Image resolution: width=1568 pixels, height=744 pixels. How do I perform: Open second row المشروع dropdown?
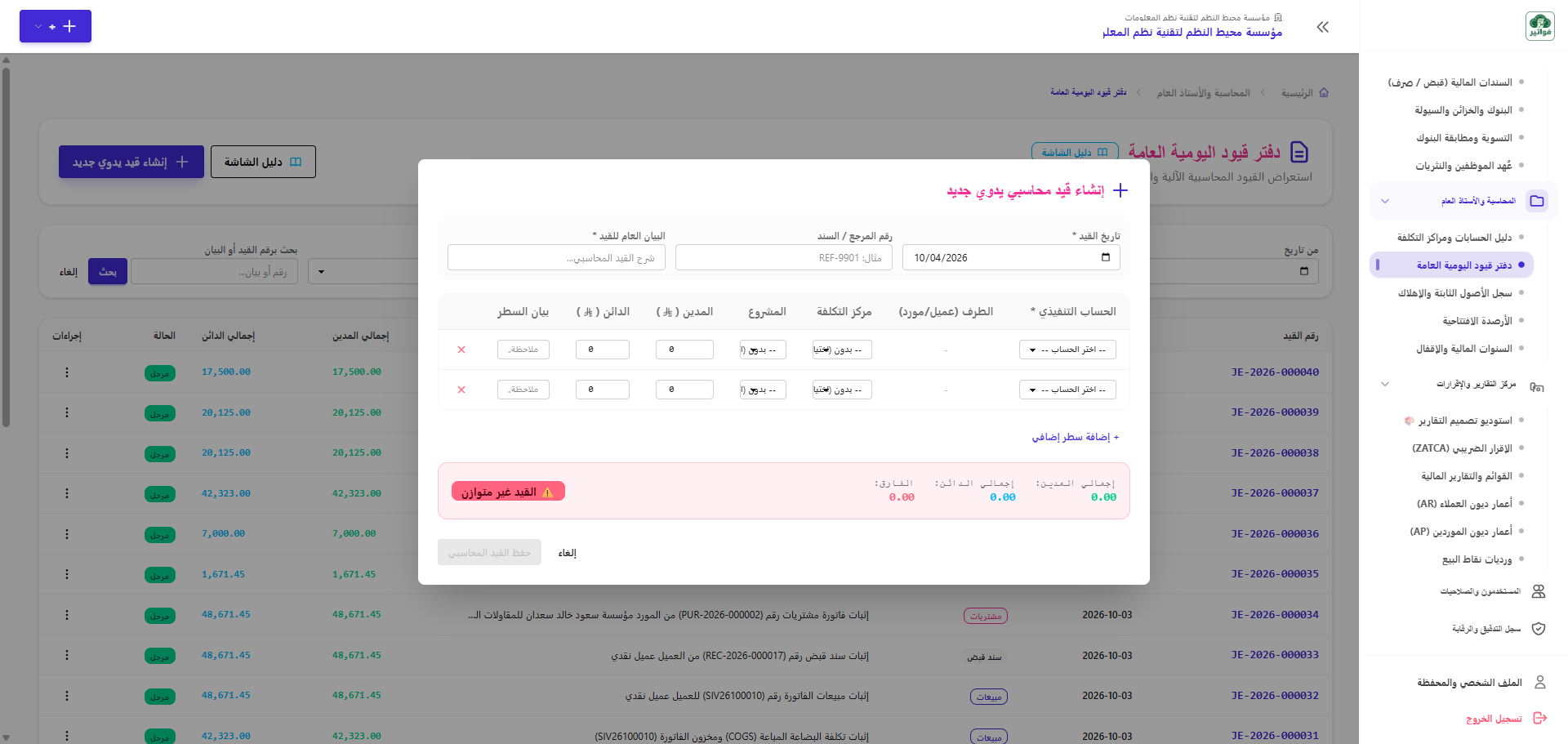point(763,390)
